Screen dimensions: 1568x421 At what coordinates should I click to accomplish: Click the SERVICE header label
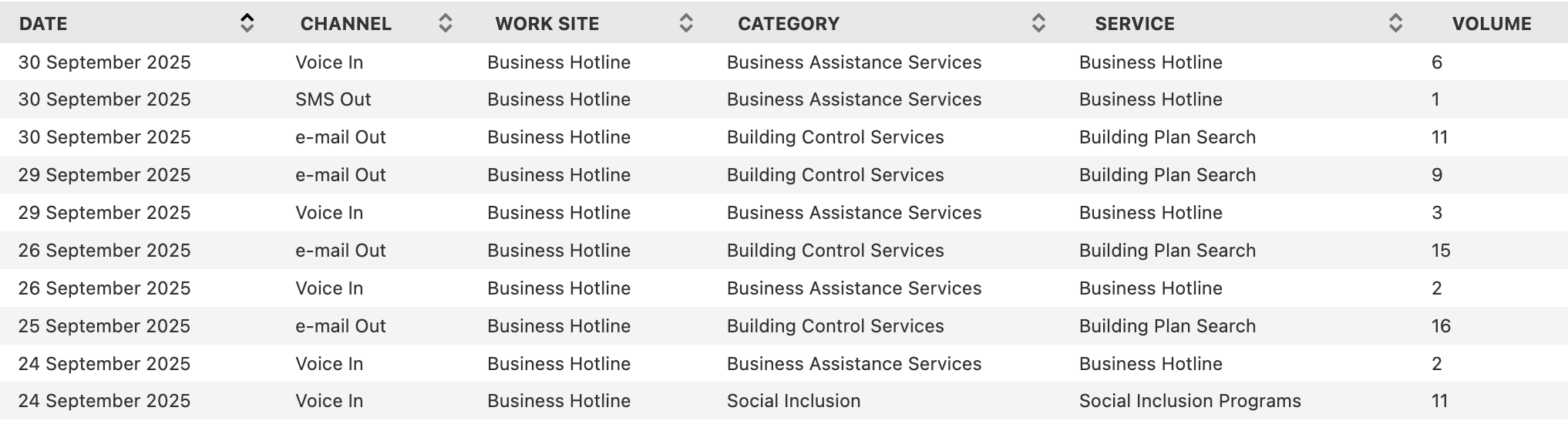[1134, 24]
